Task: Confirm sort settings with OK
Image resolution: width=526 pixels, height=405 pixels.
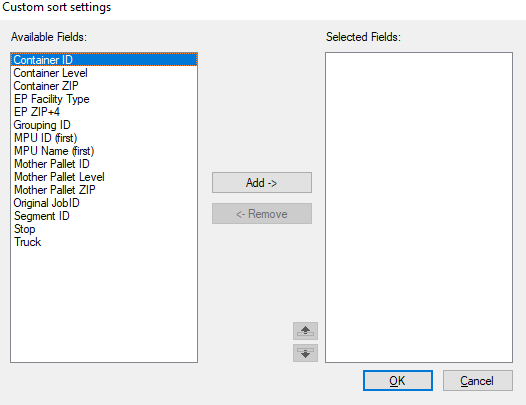Action: click(398, 381)
